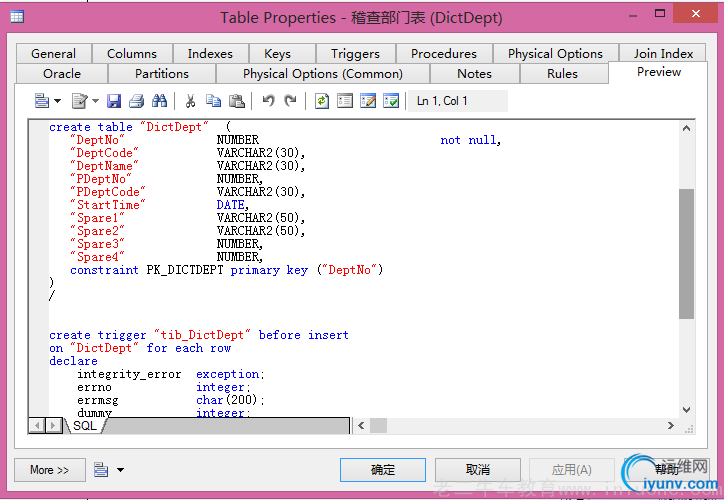Paste from clipboard icon
724x500 pixels.
(x=236, y=101)
